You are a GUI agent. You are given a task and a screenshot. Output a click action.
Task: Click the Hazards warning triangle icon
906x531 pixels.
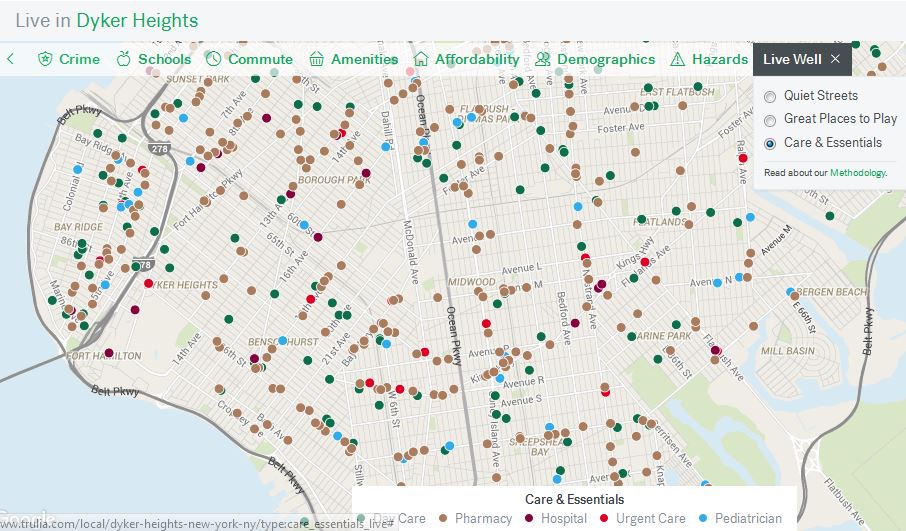pos(678,59)
